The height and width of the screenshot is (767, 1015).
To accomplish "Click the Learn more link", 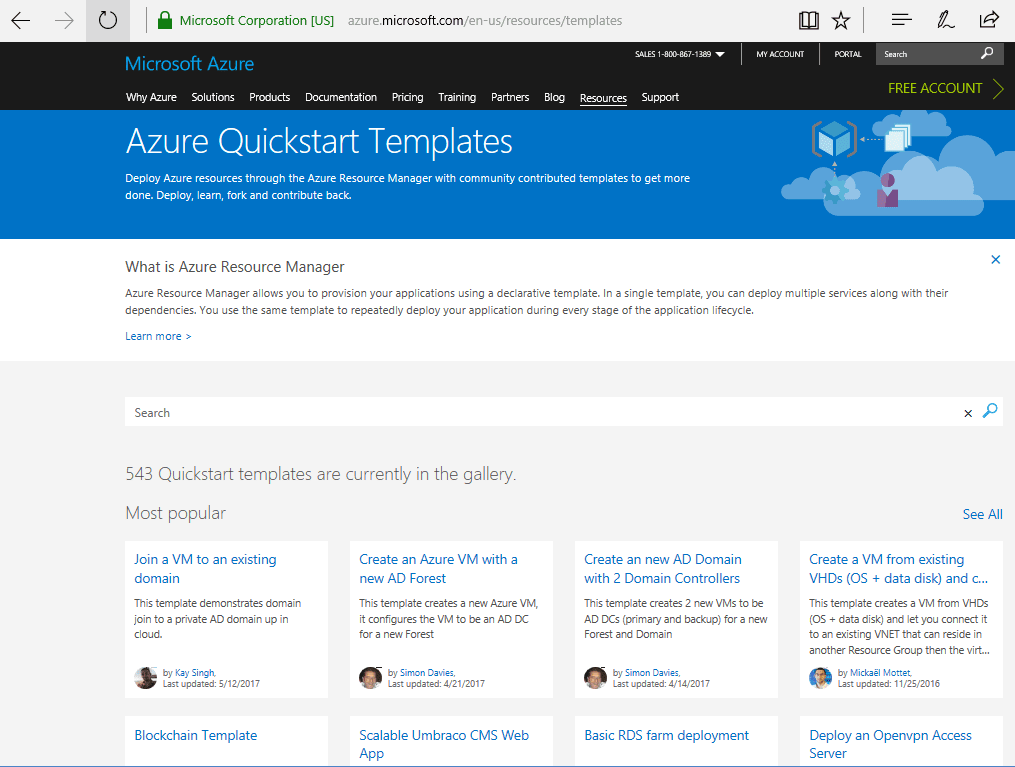I will coord(158,336).
